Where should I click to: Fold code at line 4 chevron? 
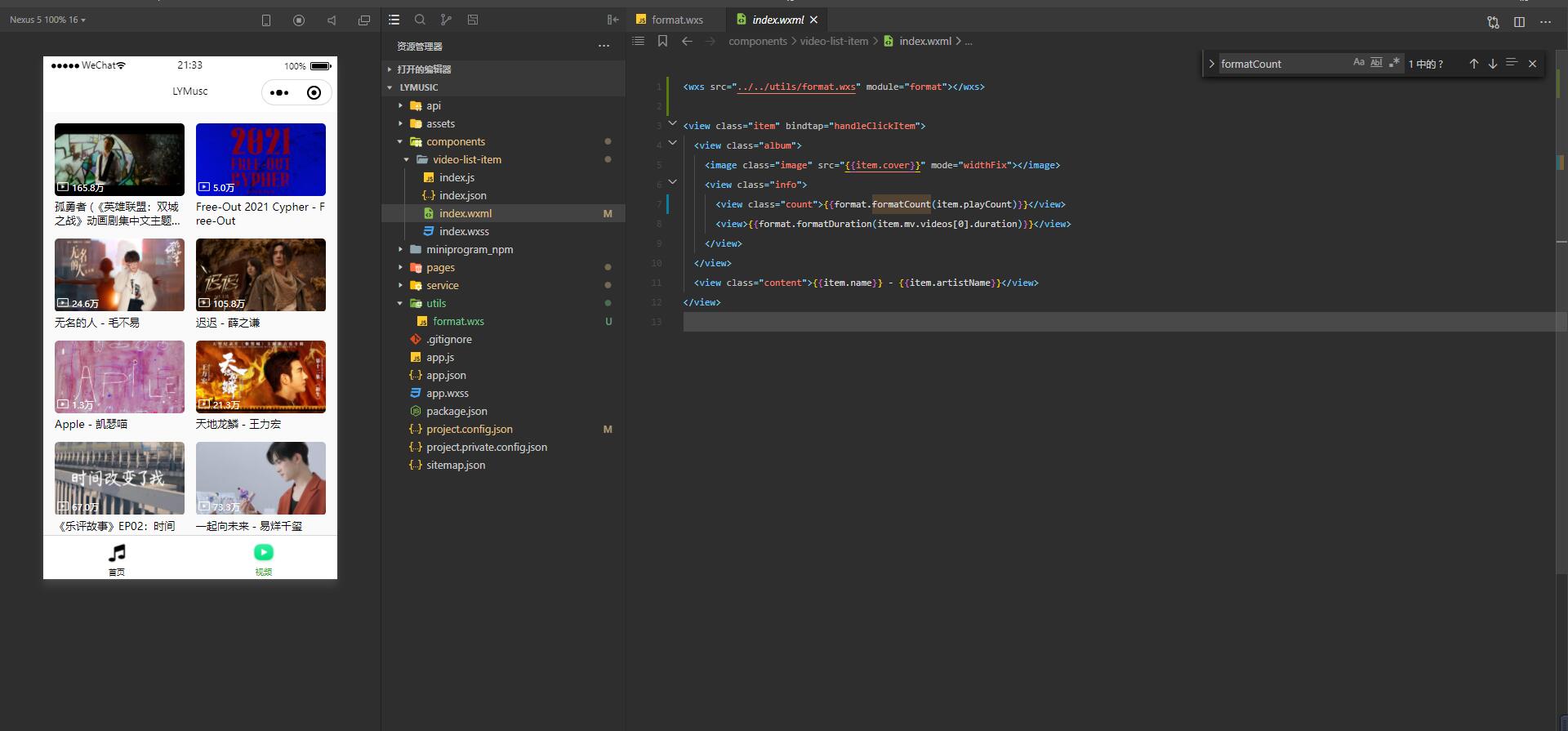click(x=672, y=144)
